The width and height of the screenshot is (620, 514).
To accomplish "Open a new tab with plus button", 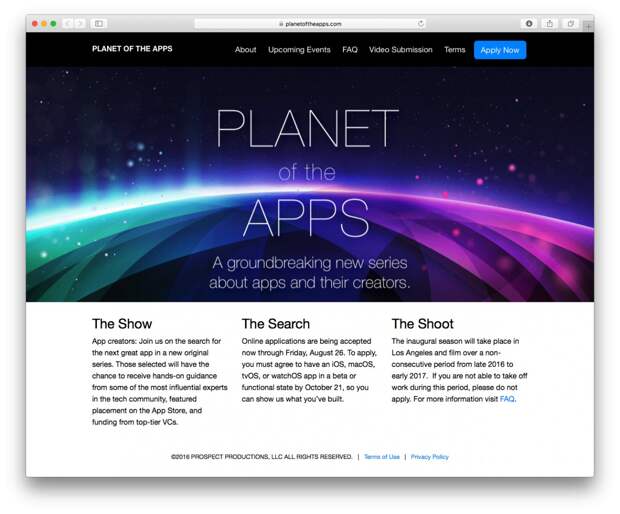I will pyautogui.click(x=588, y=26).
